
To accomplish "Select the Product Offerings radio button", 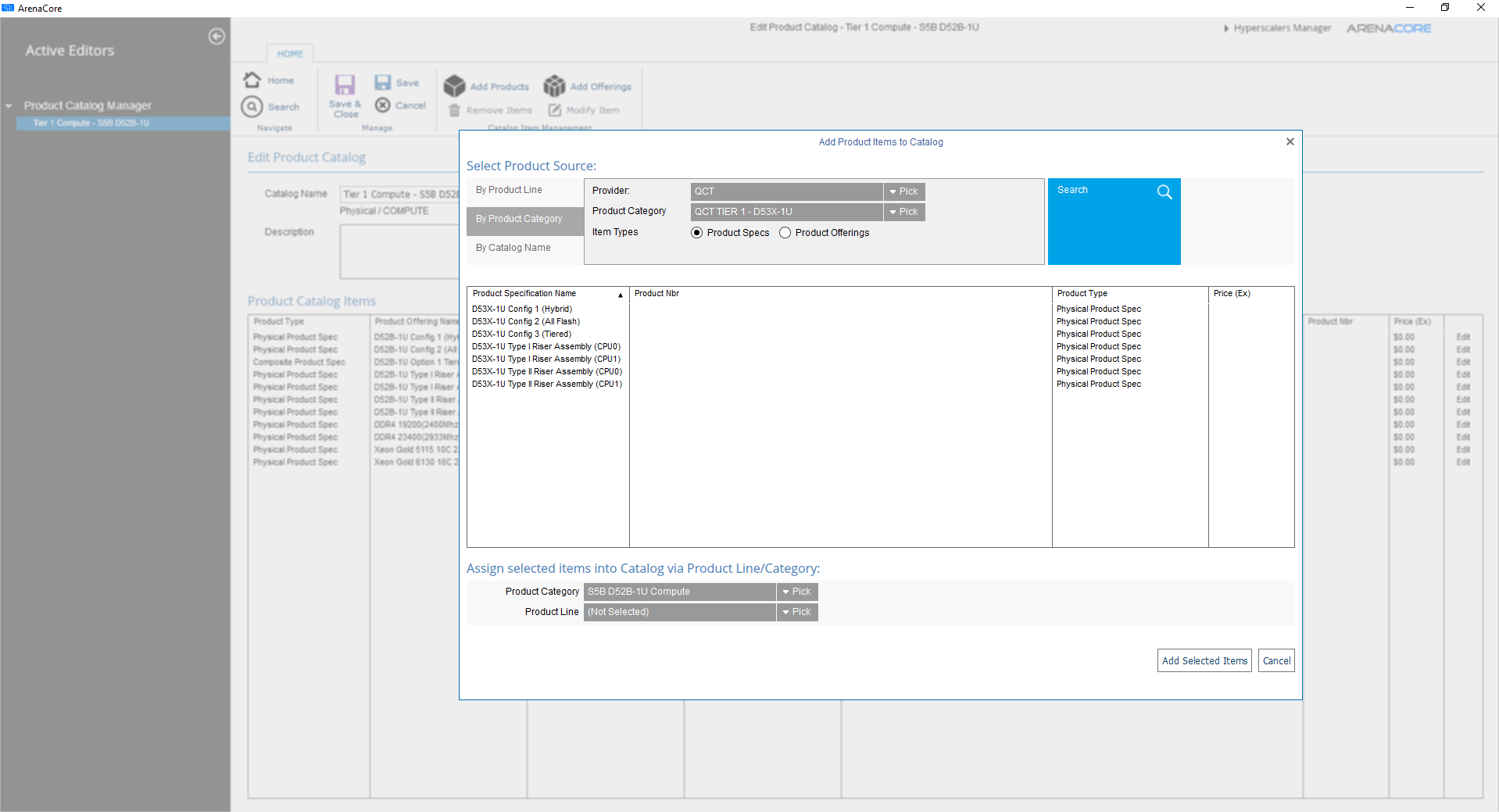I will [785, 233].
